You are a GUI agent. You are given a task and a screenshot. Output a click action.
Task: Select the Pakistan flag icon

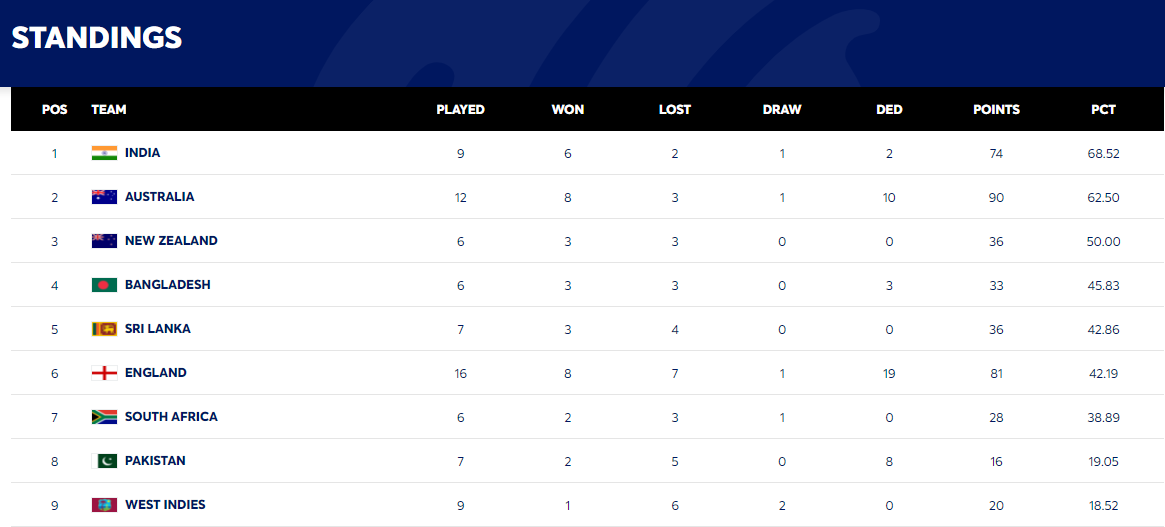click(104, 461)
